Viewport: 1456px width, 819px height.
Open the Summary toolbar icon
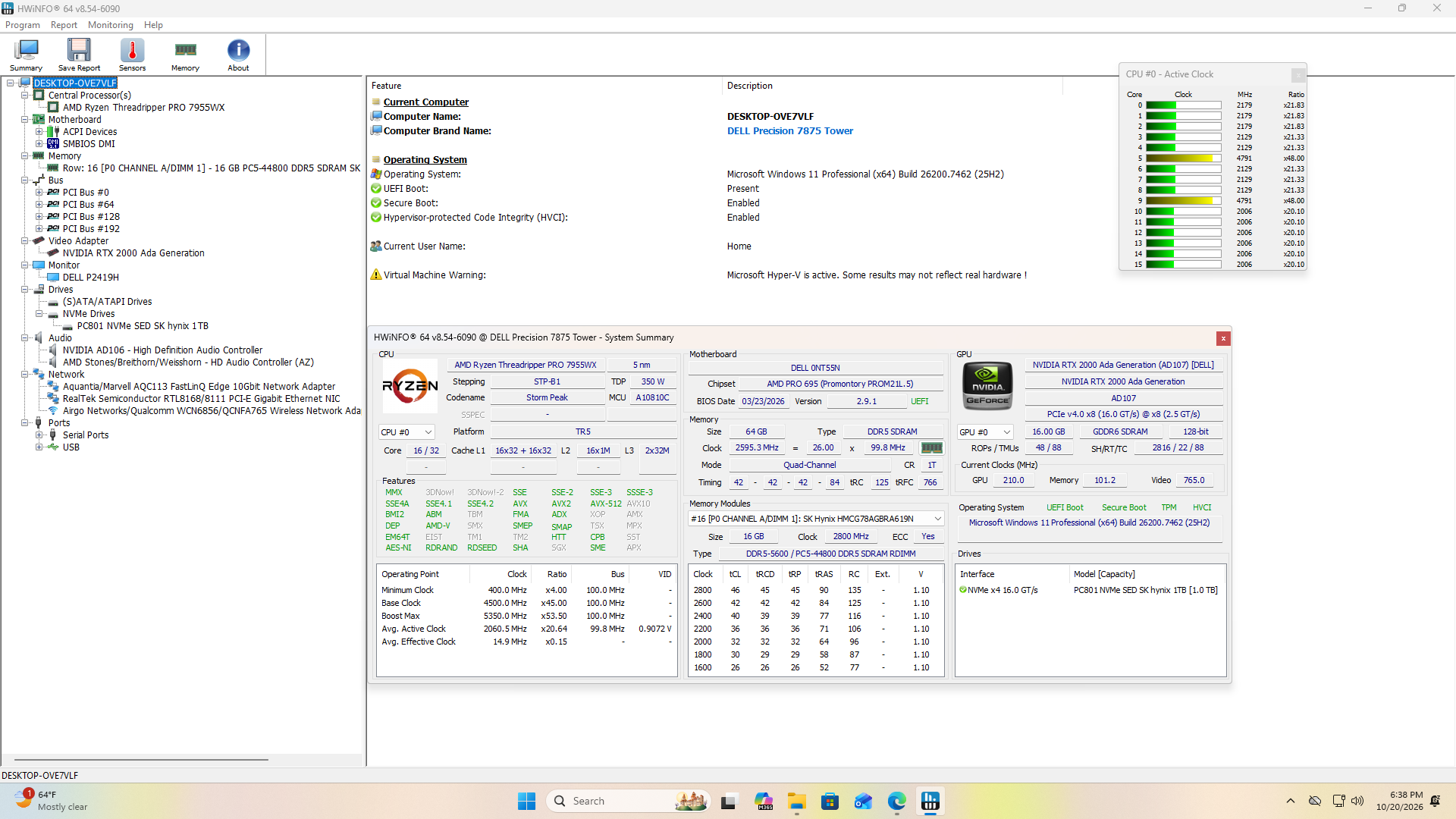26,55
